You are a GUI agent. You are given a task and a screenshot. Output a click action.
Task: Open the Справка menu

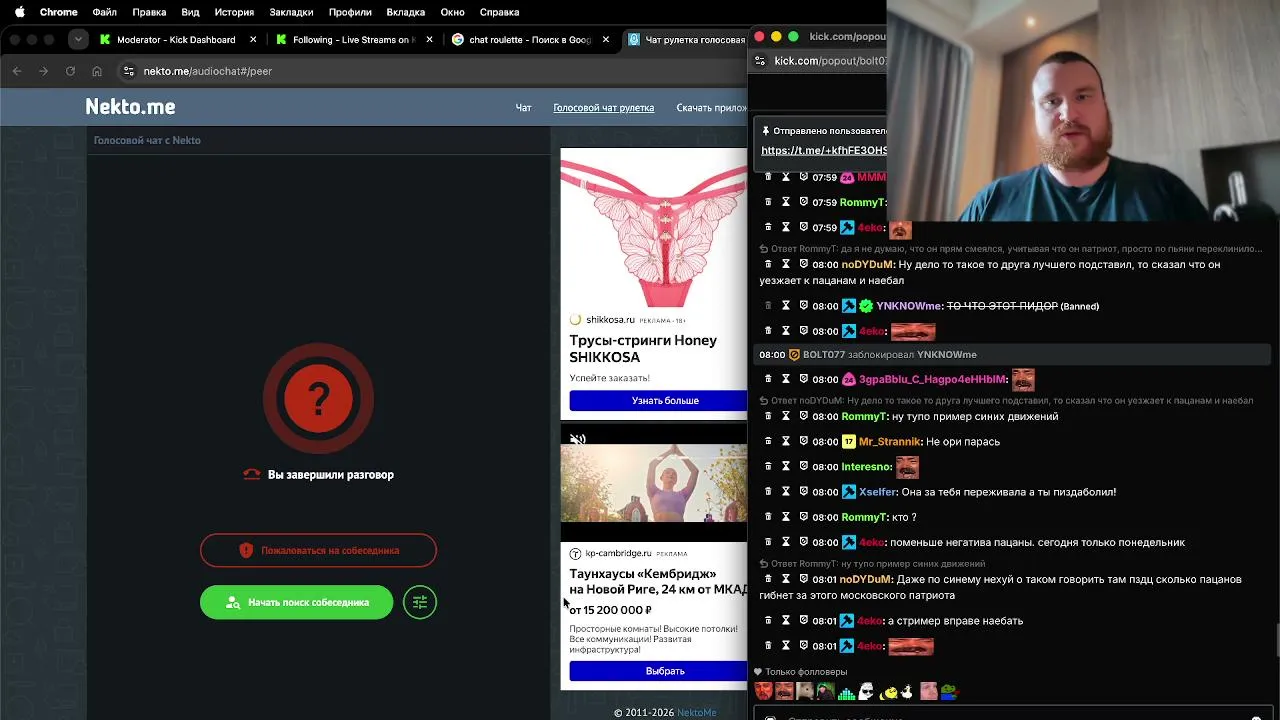coord(499,12)
